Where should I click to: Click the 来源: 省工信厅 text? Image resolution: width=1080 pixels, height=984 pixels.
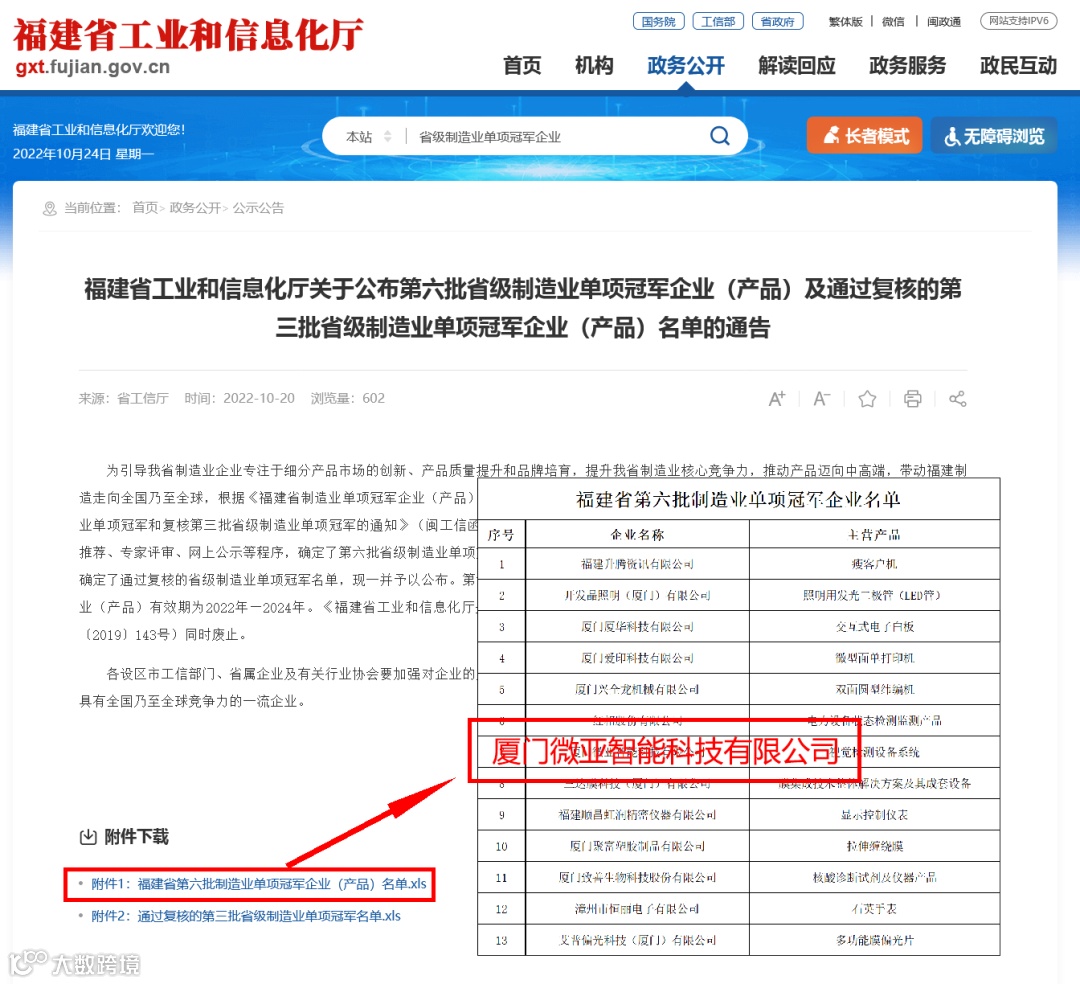click(x=123, y=398)
